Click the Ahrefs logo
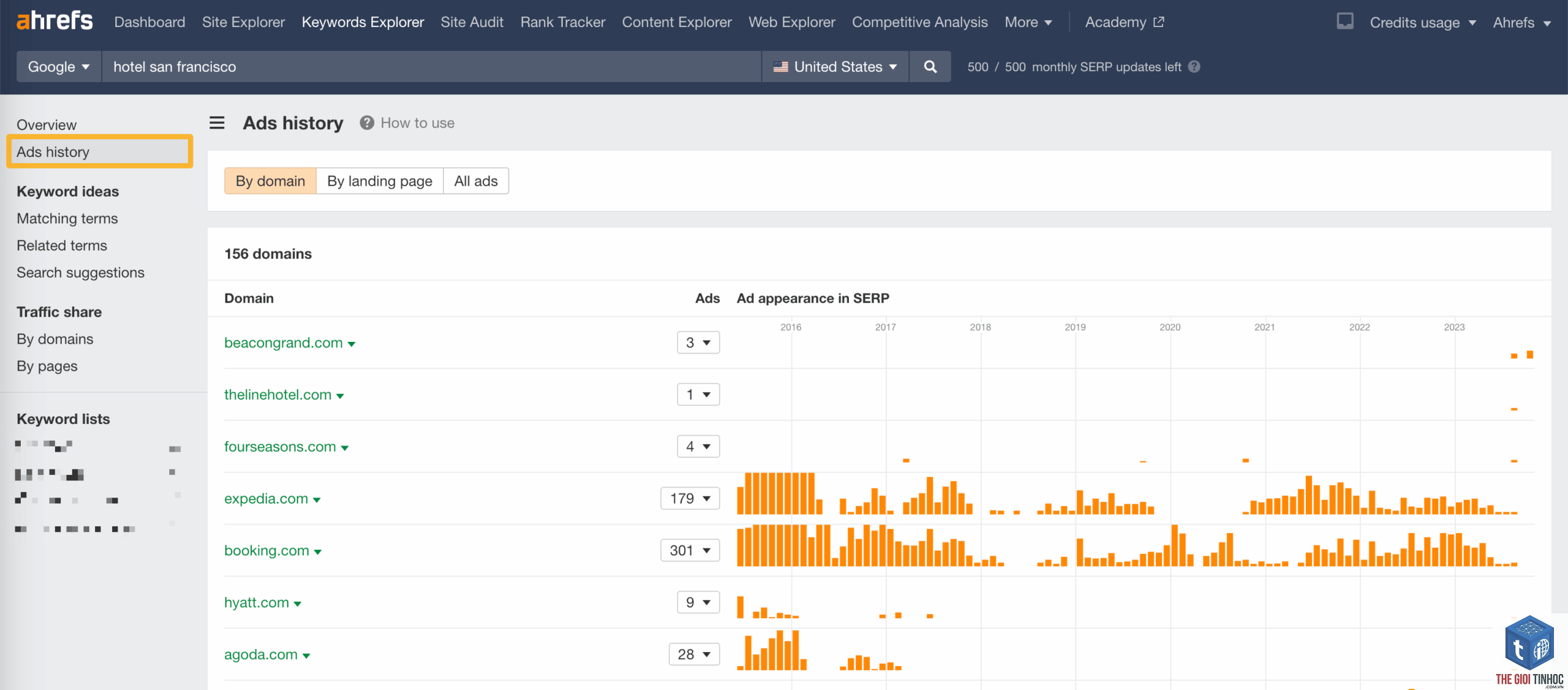 (x=55, y=21)
